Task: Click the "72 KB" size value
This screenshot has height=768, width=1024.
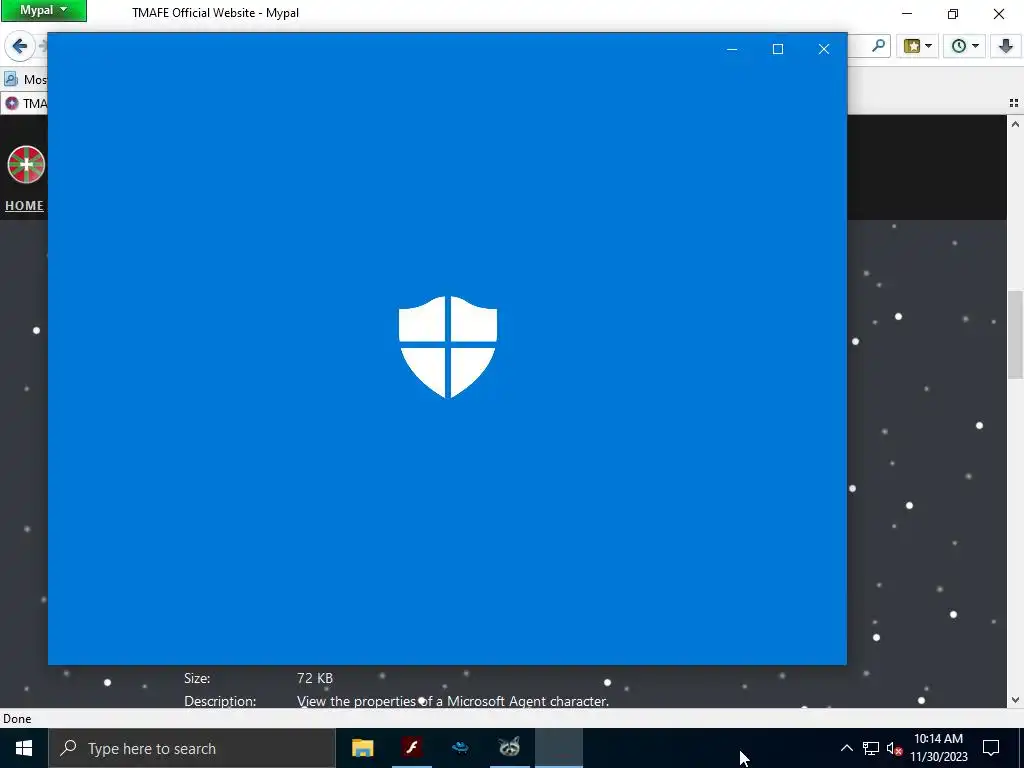Action: tap(315, 678)
